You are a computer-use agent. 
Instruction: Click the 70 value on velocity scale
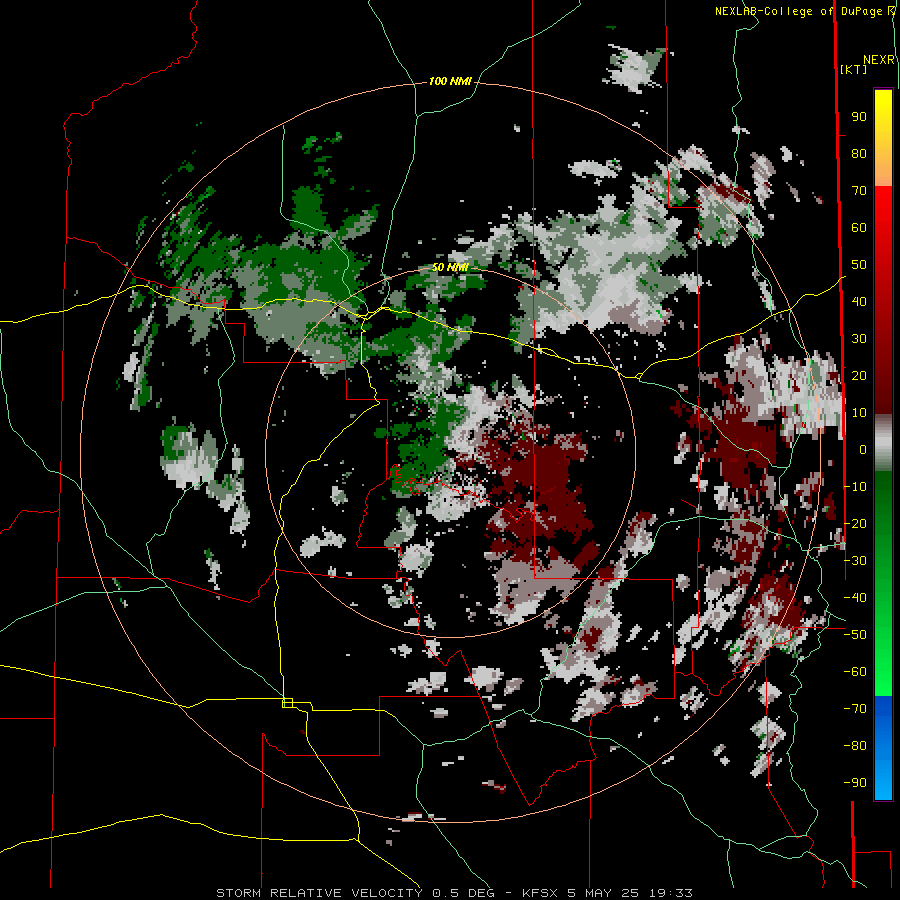point(859,191)
